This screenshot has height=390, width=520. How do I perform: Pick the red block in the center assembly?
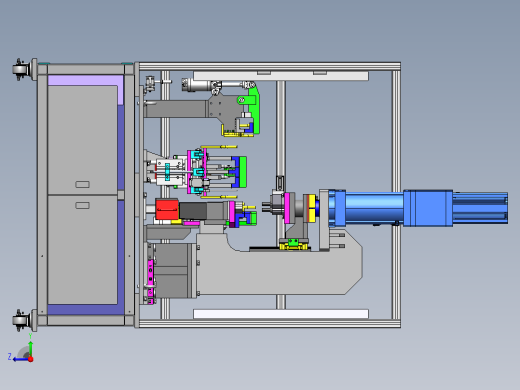pos(167,209)
